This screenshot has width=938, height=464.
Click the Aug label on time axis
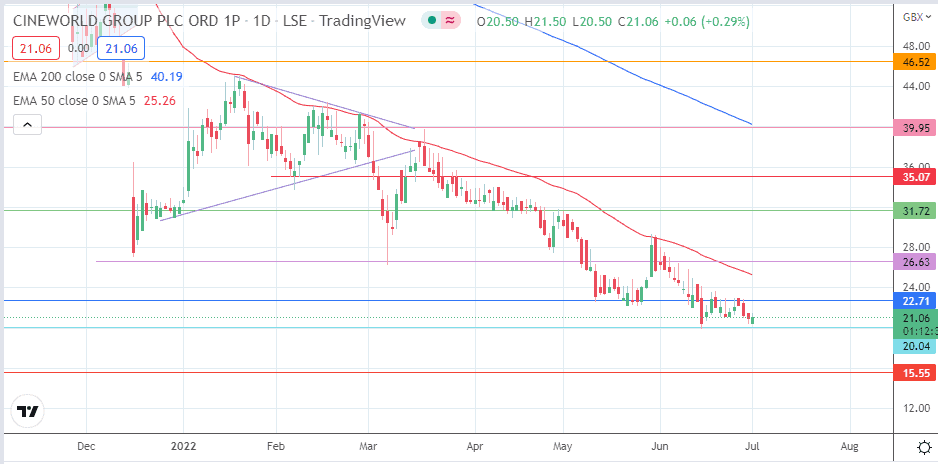click(x=849, y=446)
